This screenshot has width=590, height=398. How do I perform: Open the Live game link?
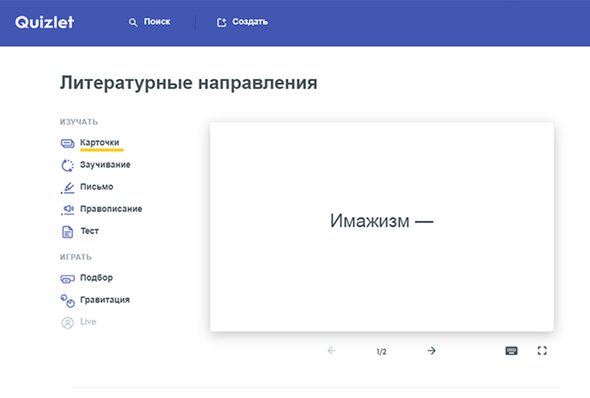88,322
